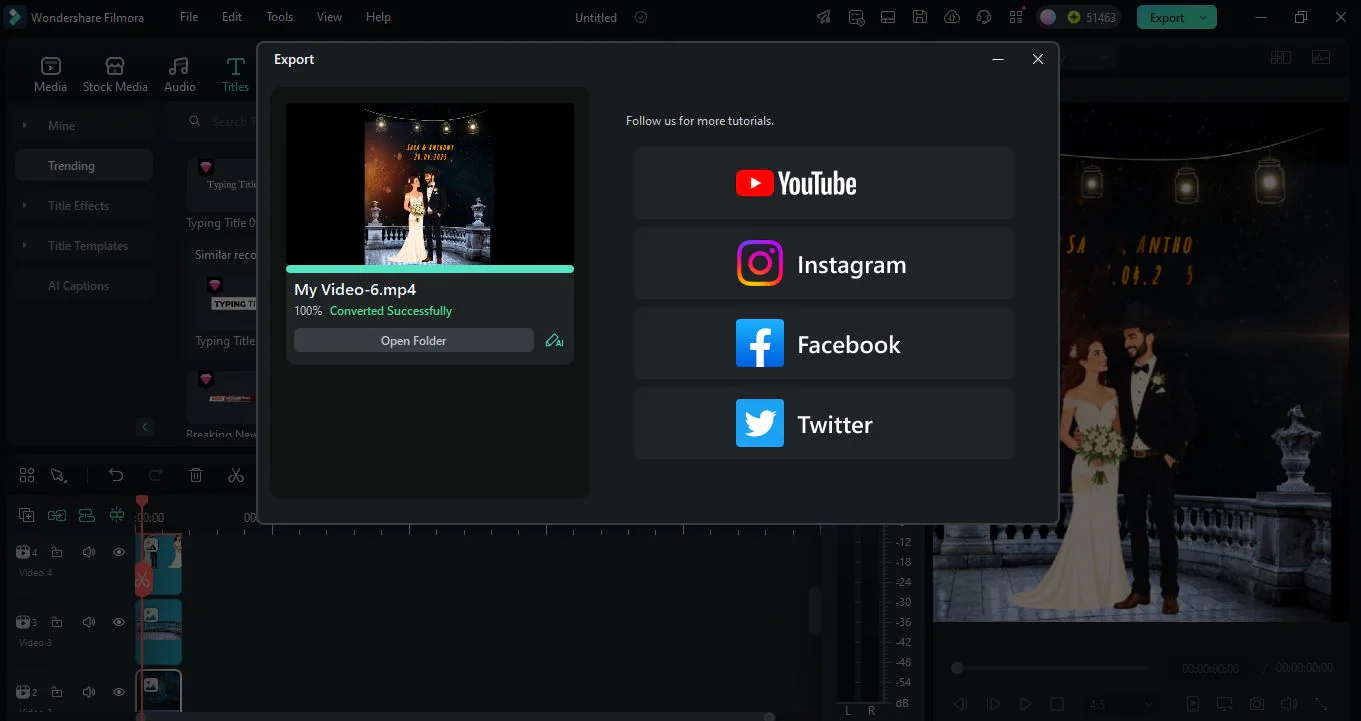Click the red playhead marker on timeline
The width and height of the screenshot is (1361, 721).
(142, 501)
